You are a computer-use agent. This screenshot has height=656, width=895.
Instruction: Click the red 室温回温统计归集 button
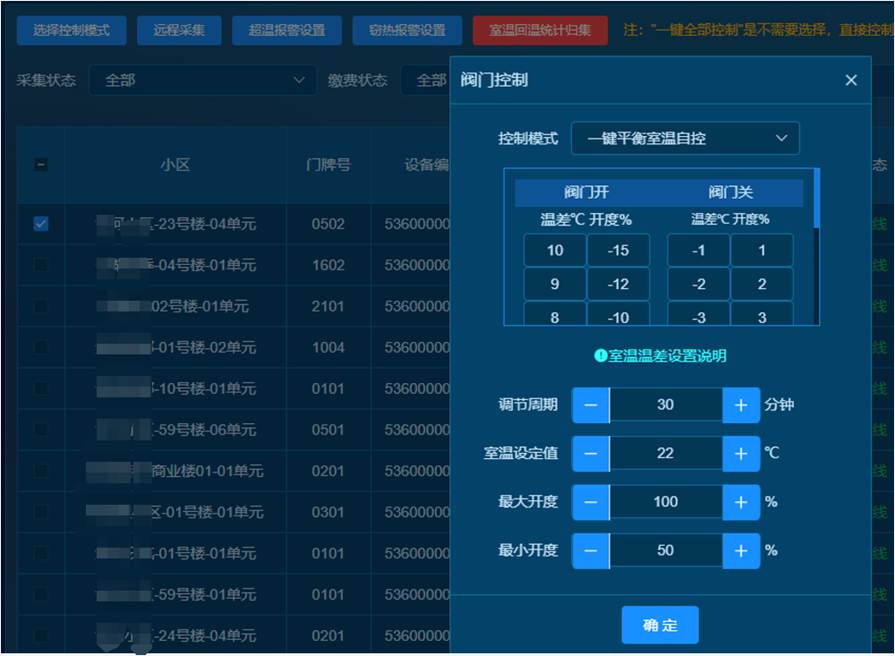[x=540, y=30]
